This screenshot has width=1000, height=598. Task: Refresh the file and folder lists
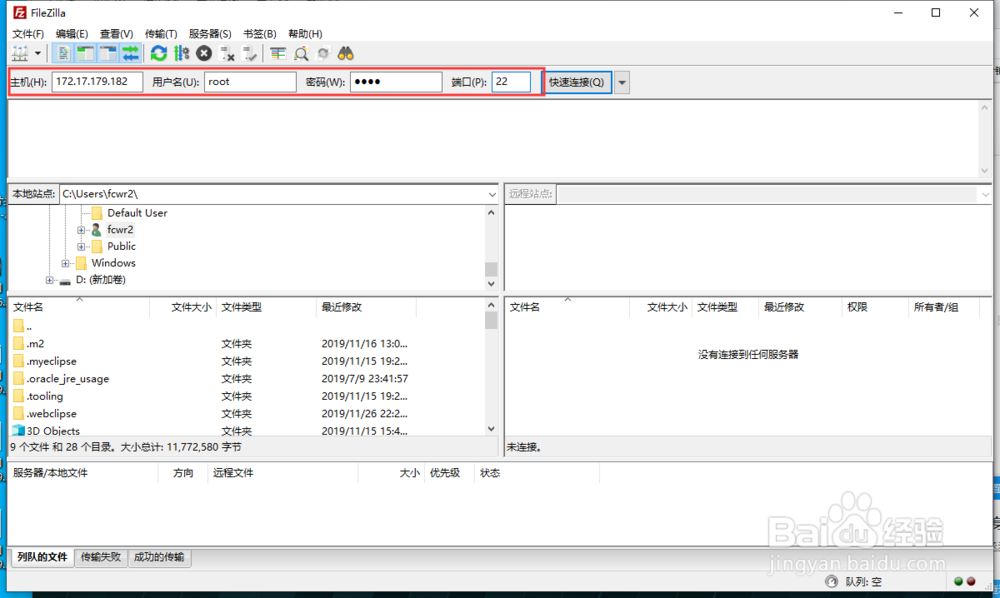click(159, 54)
